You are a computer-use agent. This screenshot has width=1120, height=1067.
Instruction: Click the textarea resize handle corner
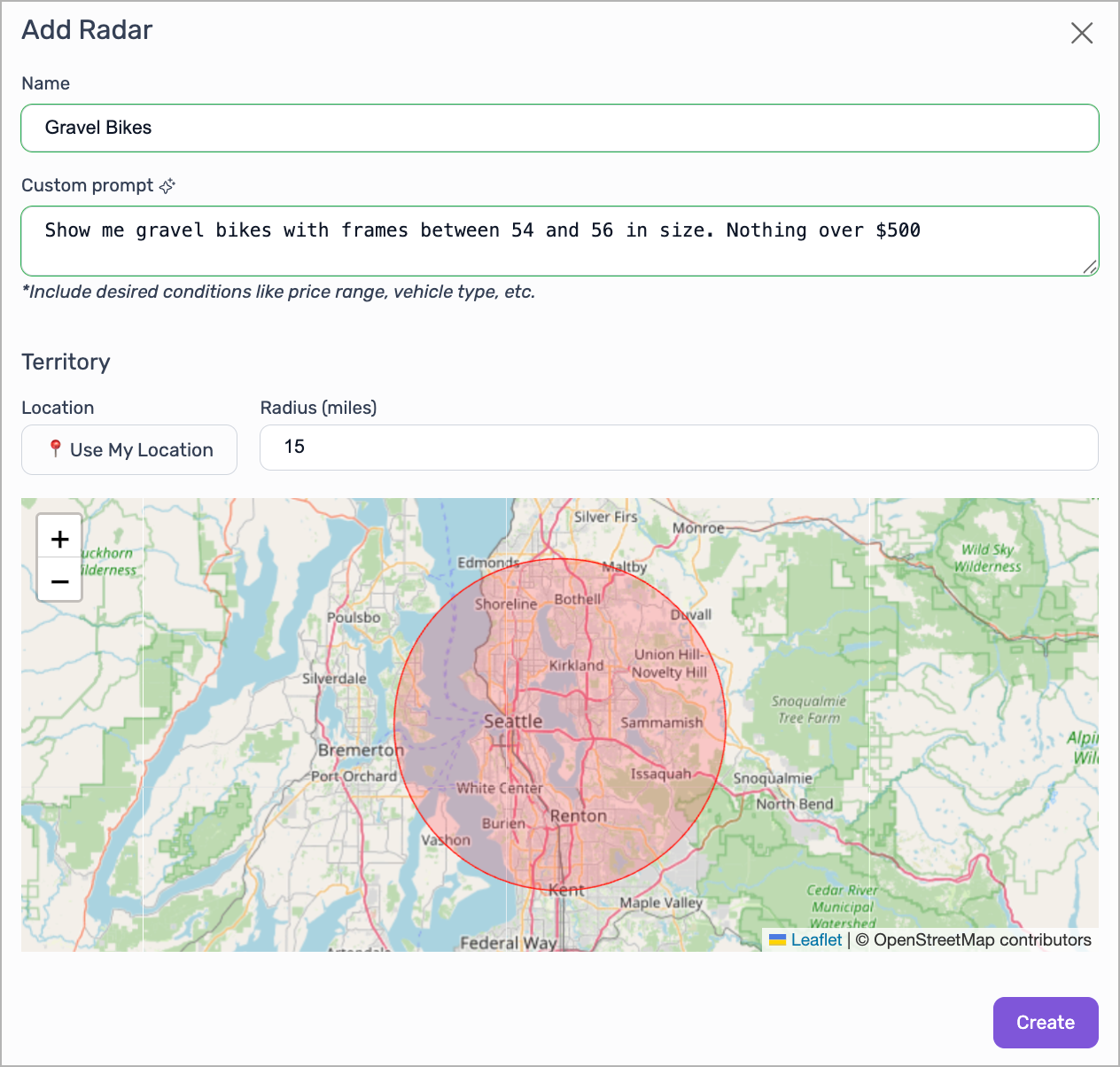click(1090, 267)
